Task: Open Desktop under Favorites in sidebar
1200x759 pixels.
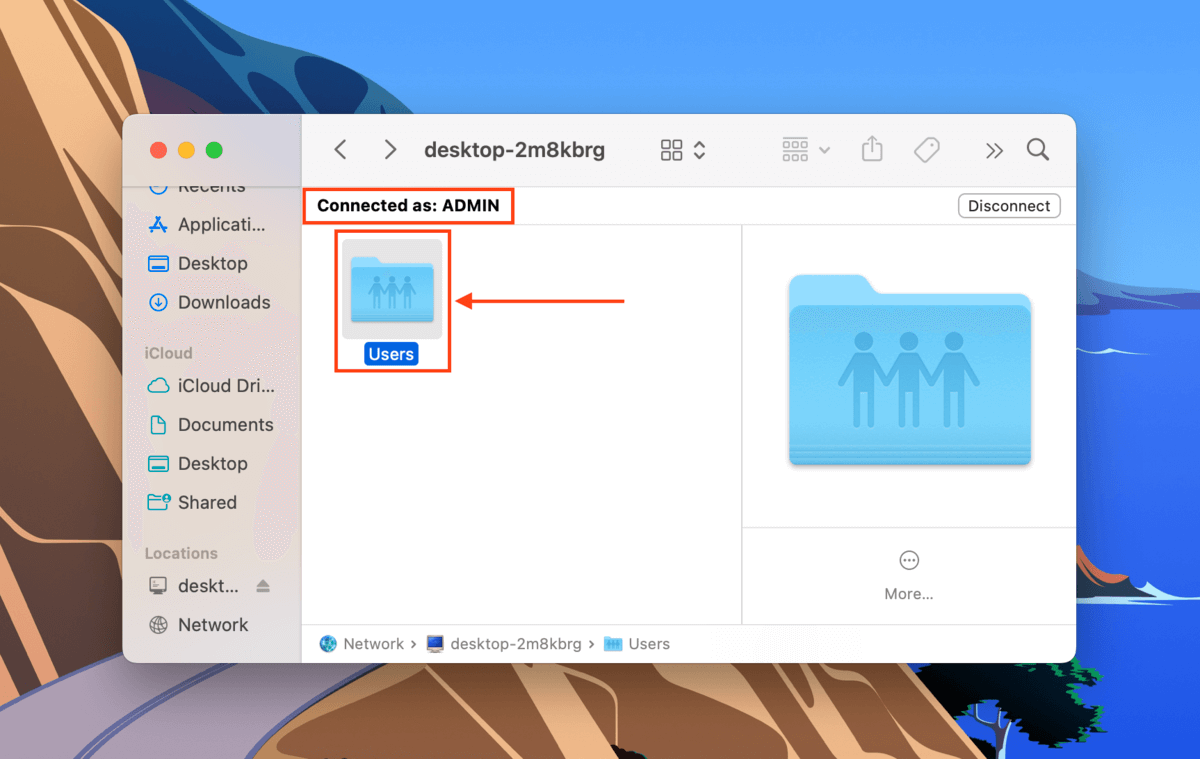Action: click(x=198, y=264)
